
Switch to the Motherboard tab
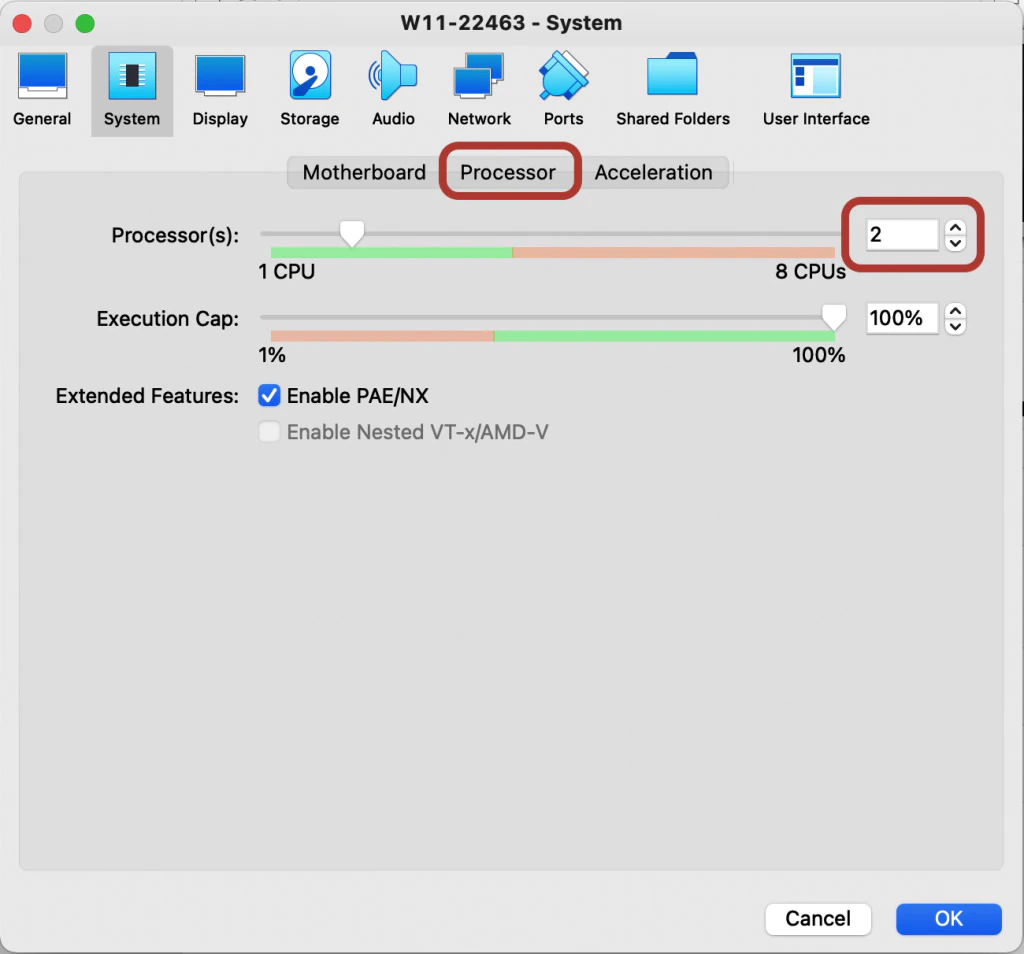364,172
